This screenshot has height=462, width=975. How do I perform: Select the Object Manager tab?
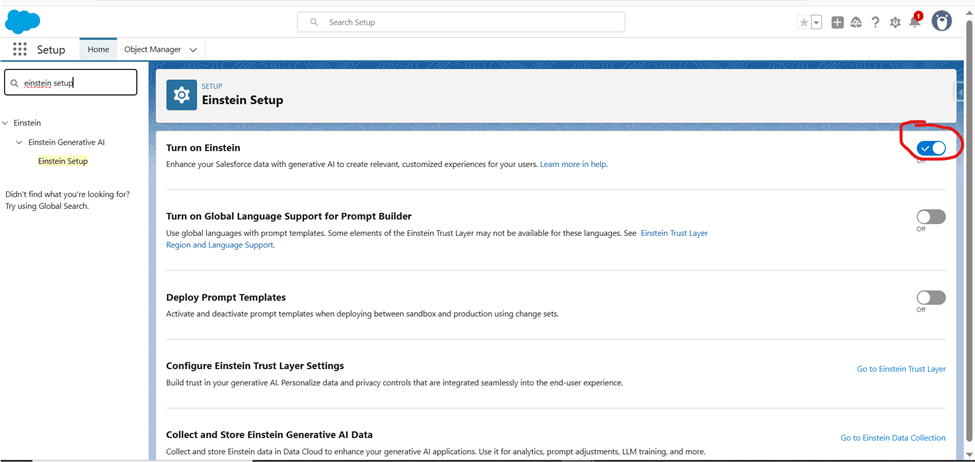(x=152, y=49)
